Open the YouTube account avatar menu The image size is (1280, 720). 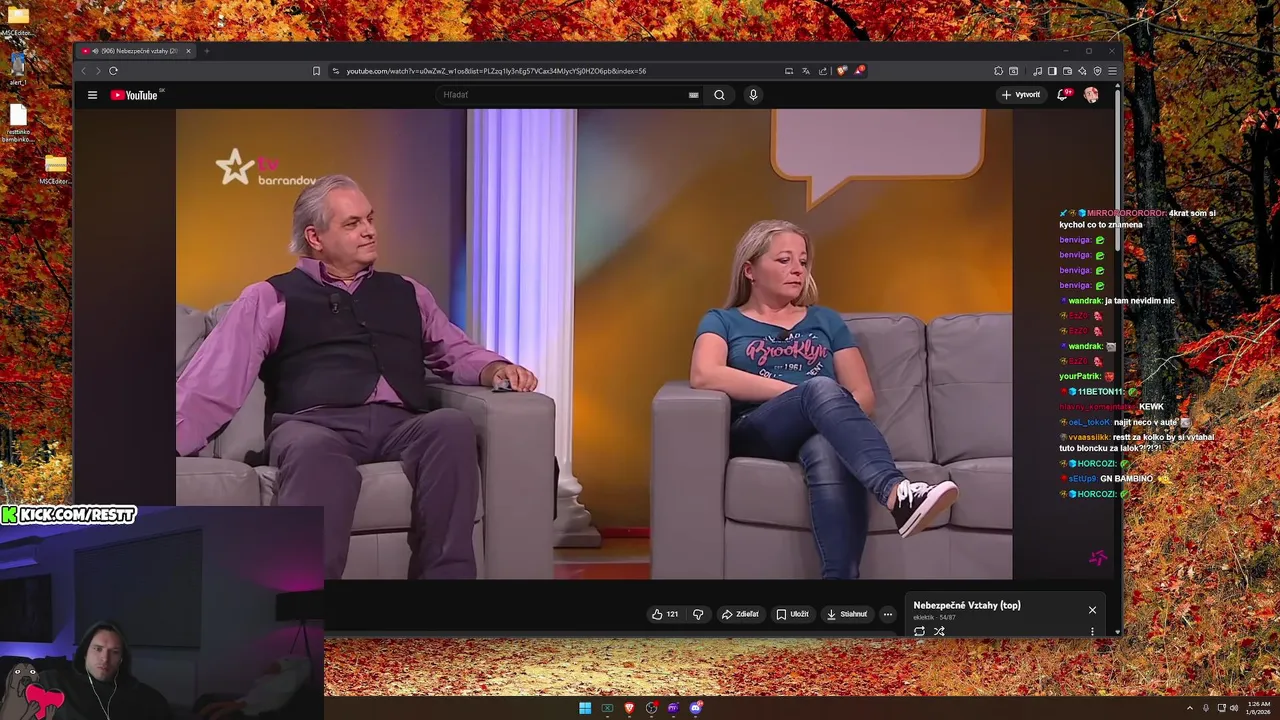click(x=1091, y=95)
